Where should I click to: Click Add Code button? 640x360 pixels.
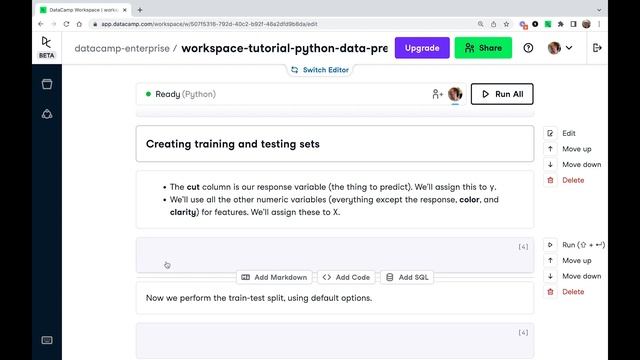point(346,277)
